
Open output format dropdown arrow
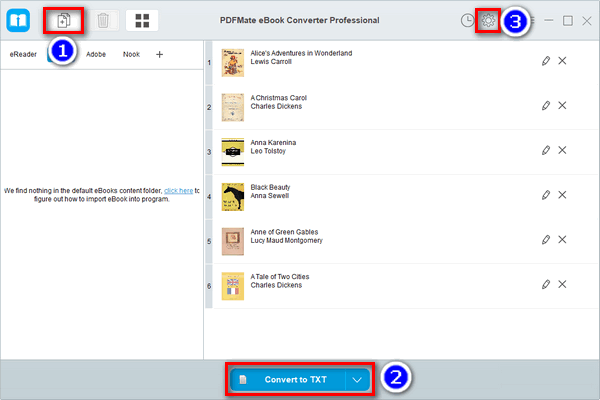(x=357, y=379)
